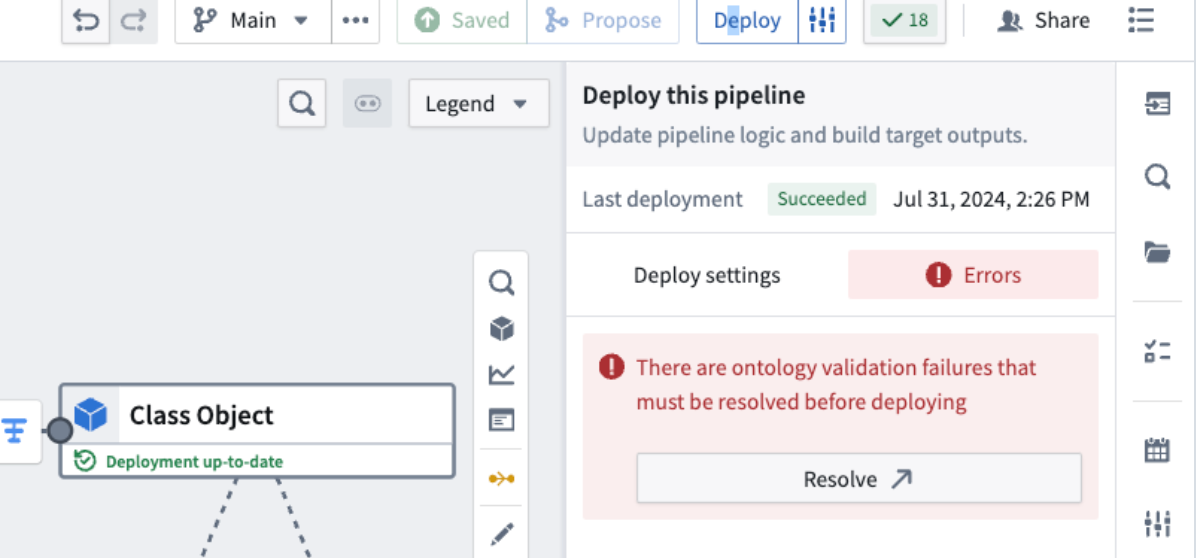
Task: Click the undo arrow button
Action: (86, 21)
